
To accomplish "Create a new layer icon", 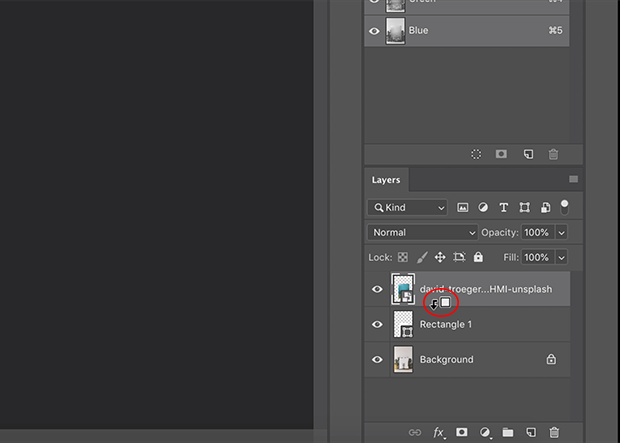I will pyautogui.click(x=531, y=432).
